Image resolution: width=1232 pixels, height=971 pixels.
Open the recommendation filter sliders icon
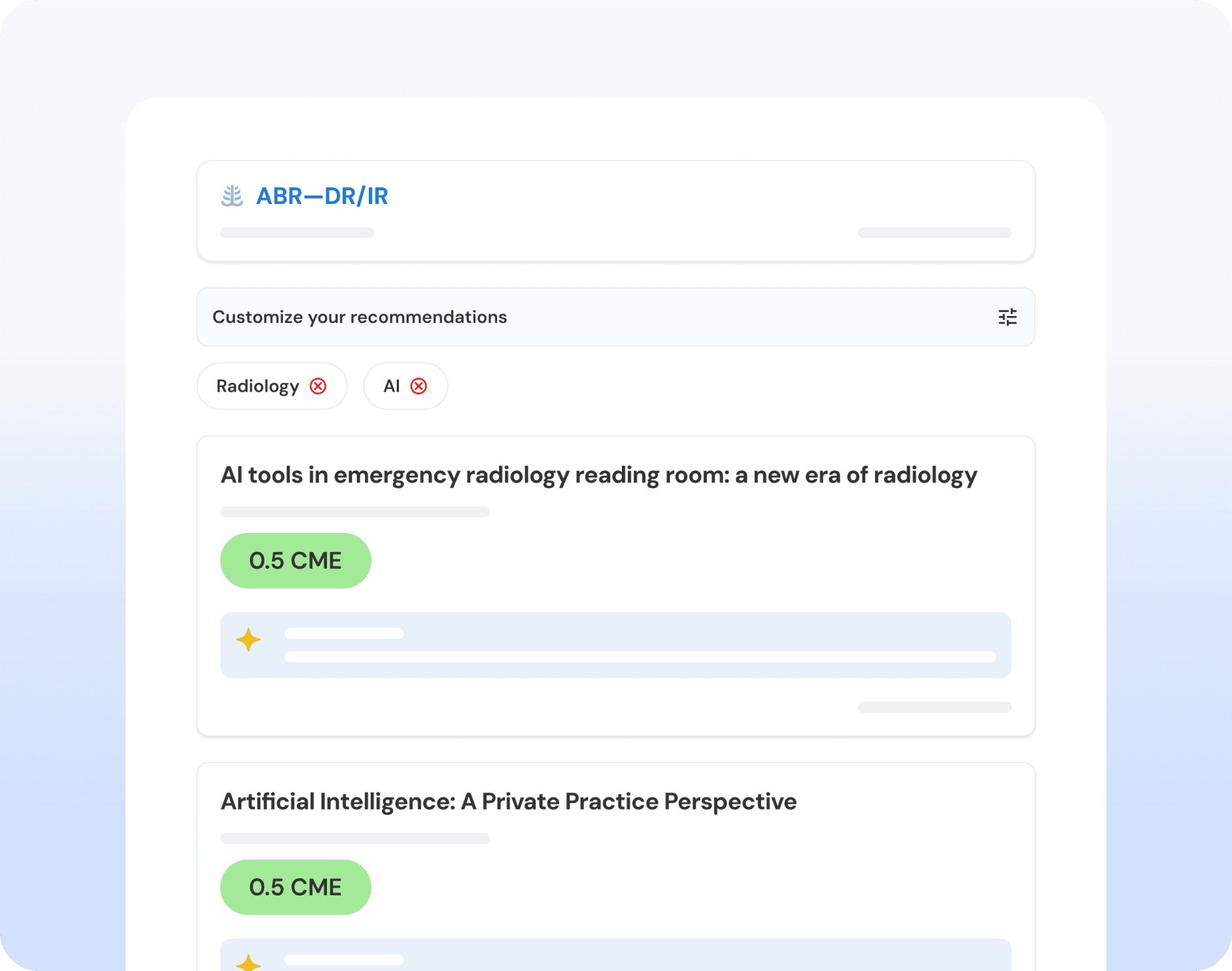[x=1007, y=317]
